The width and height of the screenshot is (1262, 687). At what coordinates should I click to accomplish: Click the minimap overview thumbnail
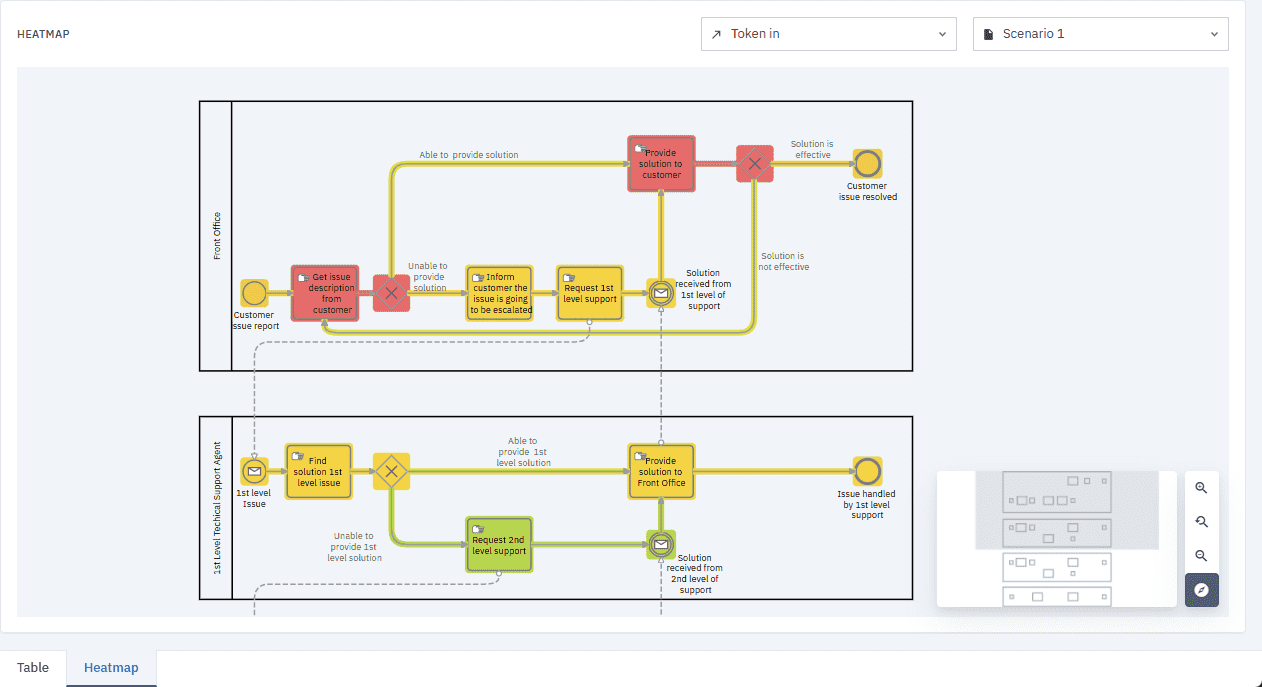pyautogui.click(x=1056, y=538)
